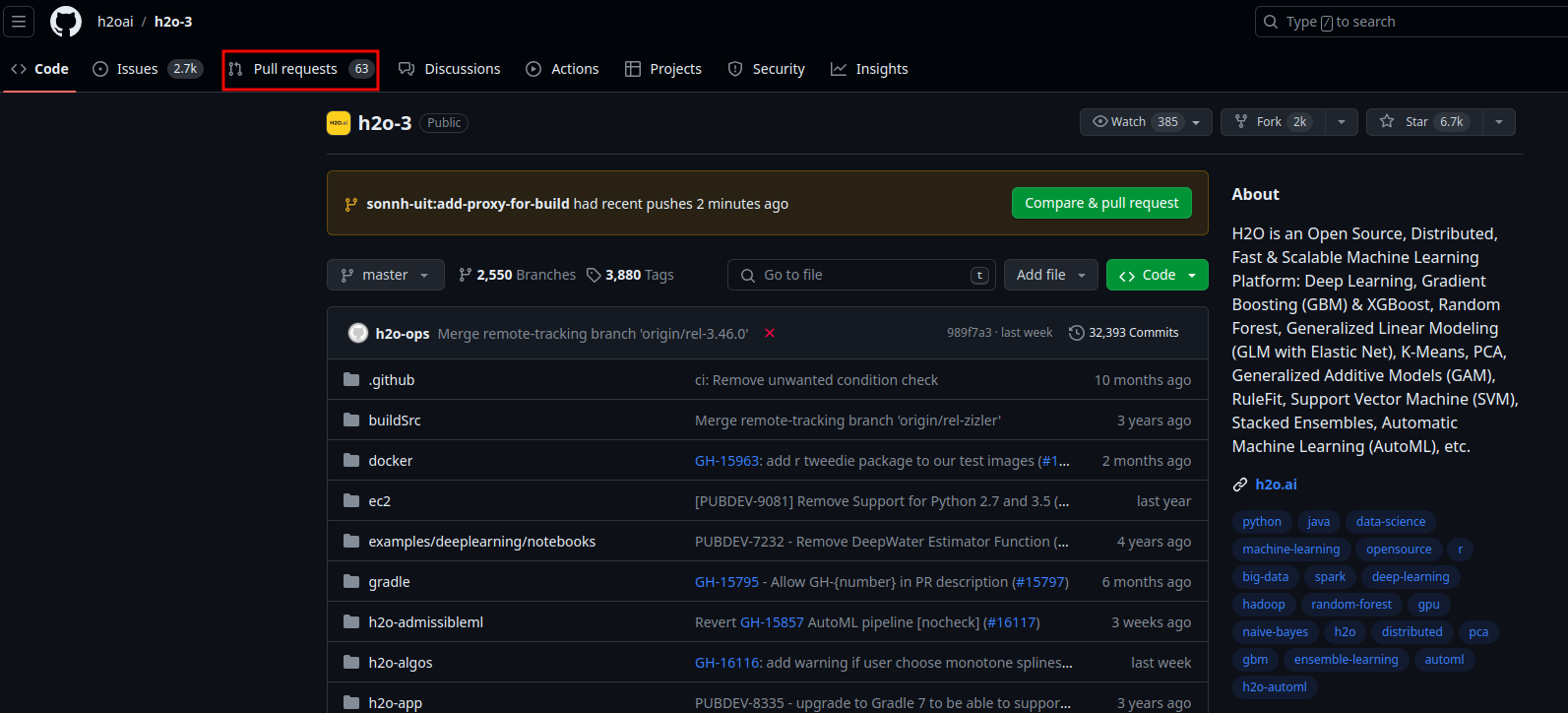Open the Security tab
The width and height of the screenshot is (1568, 713).
767,69
